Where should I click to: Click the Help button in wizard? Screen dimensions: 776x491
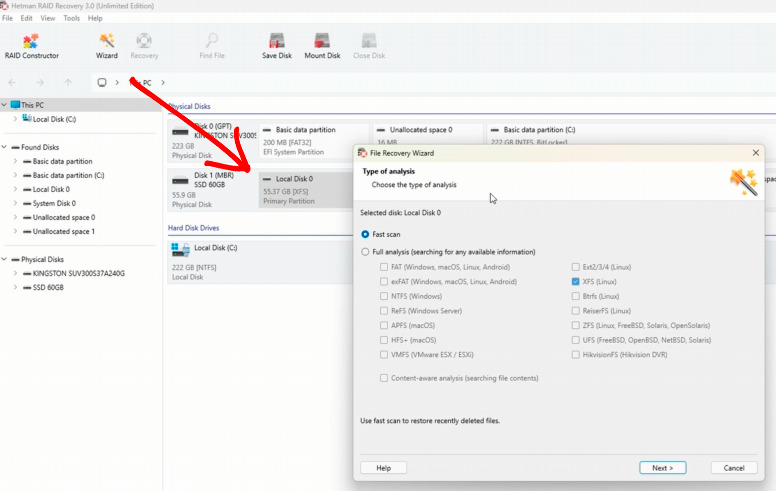384,468
